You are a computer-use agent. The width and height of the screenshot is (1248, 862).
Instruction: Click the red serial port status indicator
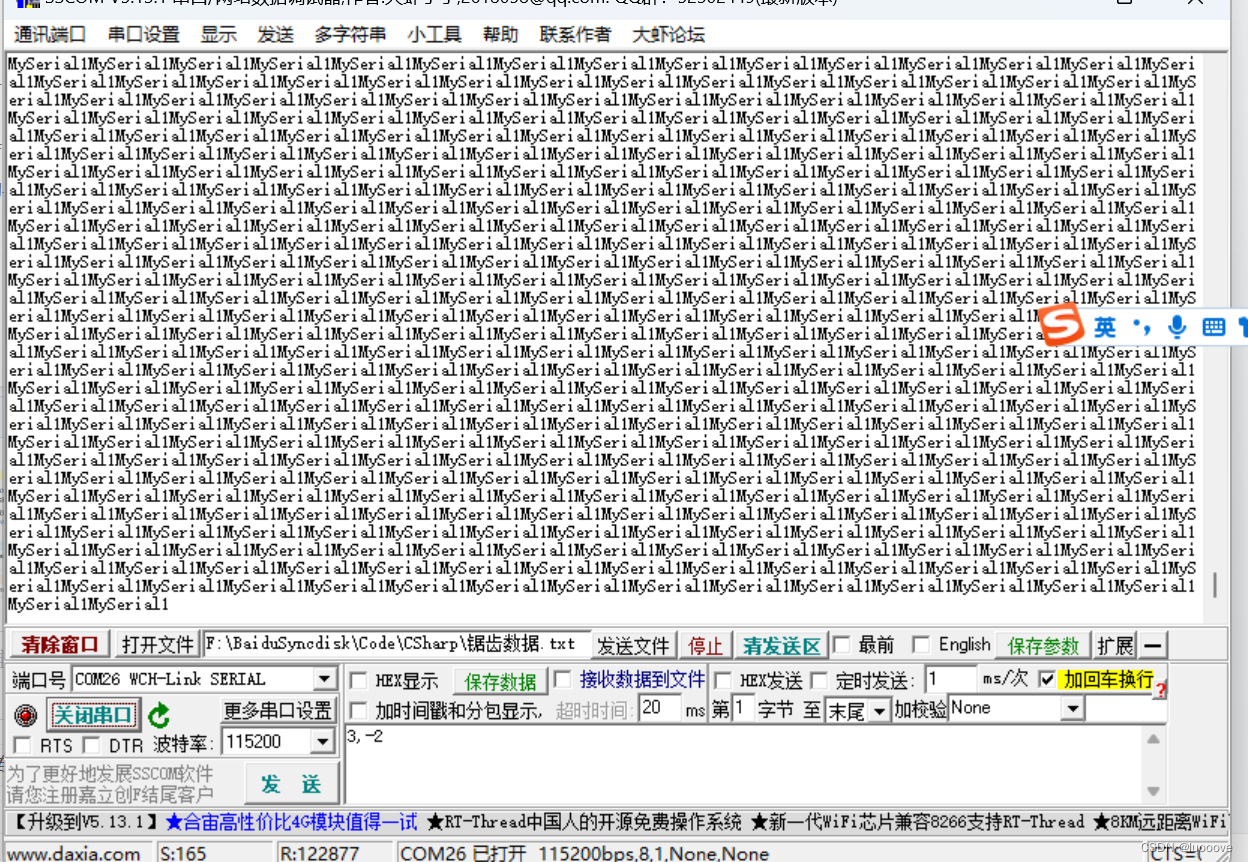[x=26, y=715]
